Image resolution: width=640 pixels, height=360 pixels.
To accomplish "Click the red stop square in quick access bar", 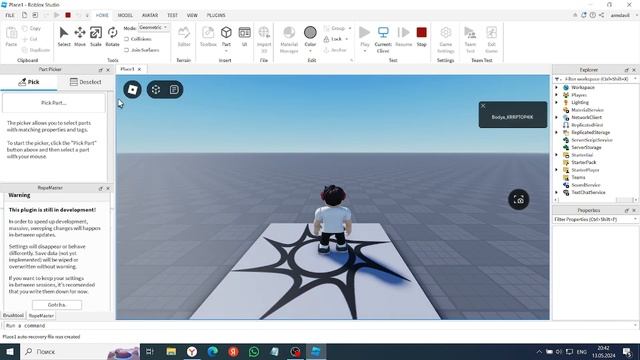I will point(68,15).
